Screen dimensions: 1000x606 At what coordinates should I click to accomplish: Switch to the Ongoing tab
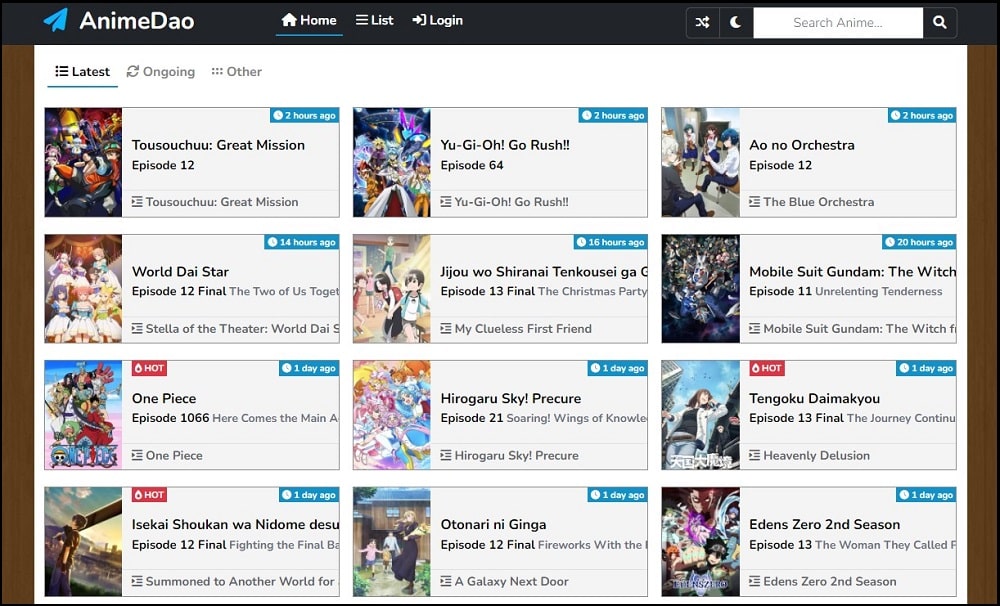tap(161, 71)
